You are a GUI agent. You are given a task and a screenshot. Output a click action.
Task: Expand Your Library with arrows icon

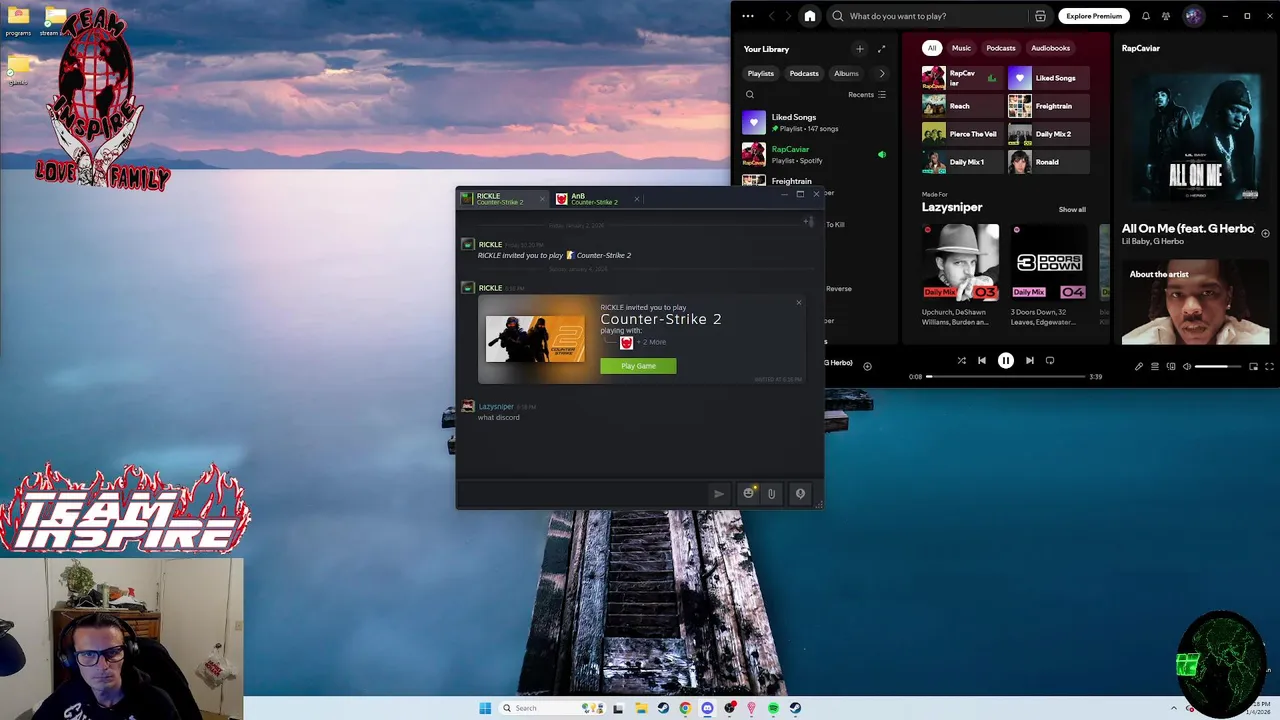click(881, 49)
